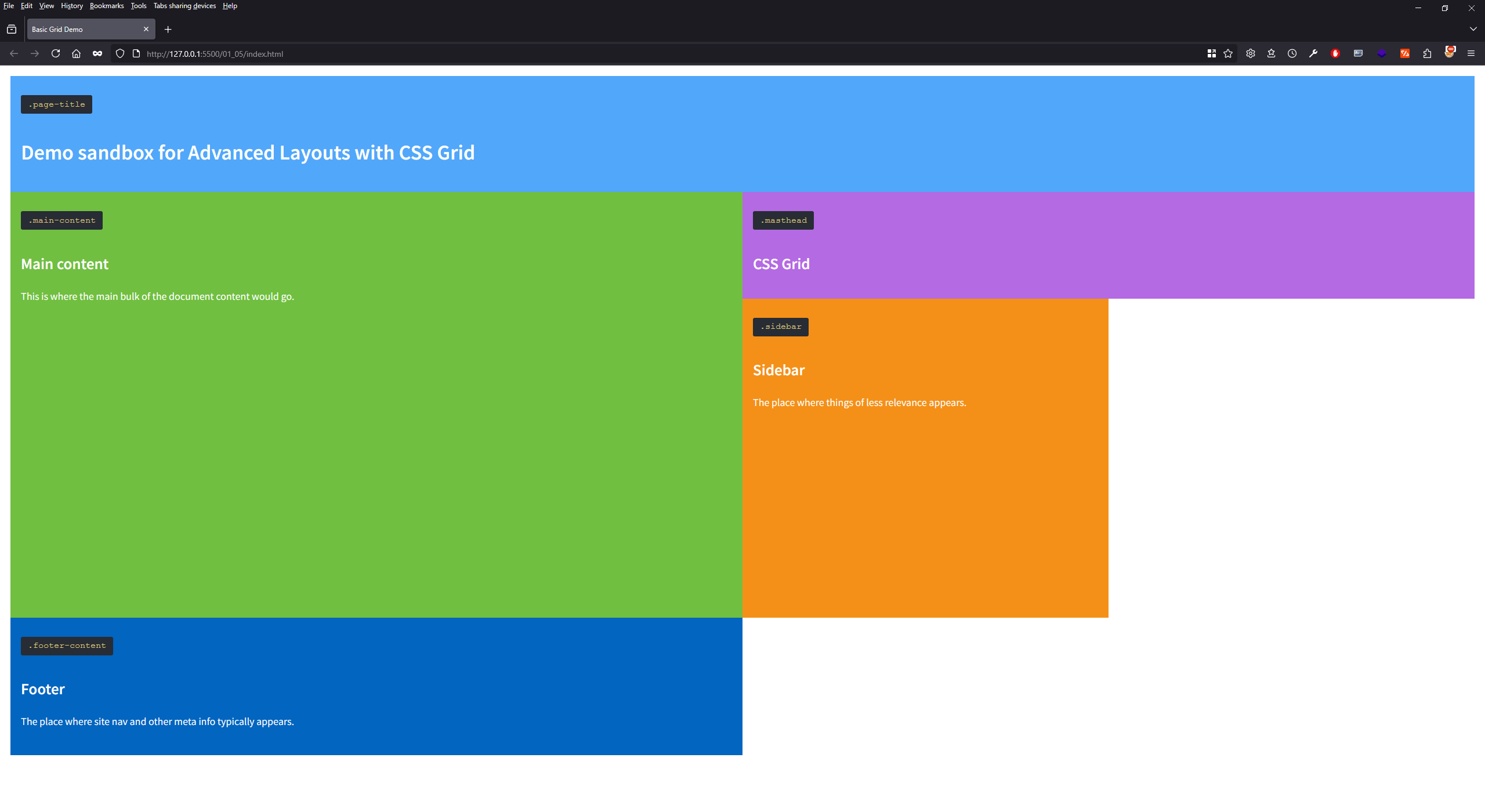Click the 'site nav and other meta info' paragraph
1485x812 pixels.
coord(157,722)
